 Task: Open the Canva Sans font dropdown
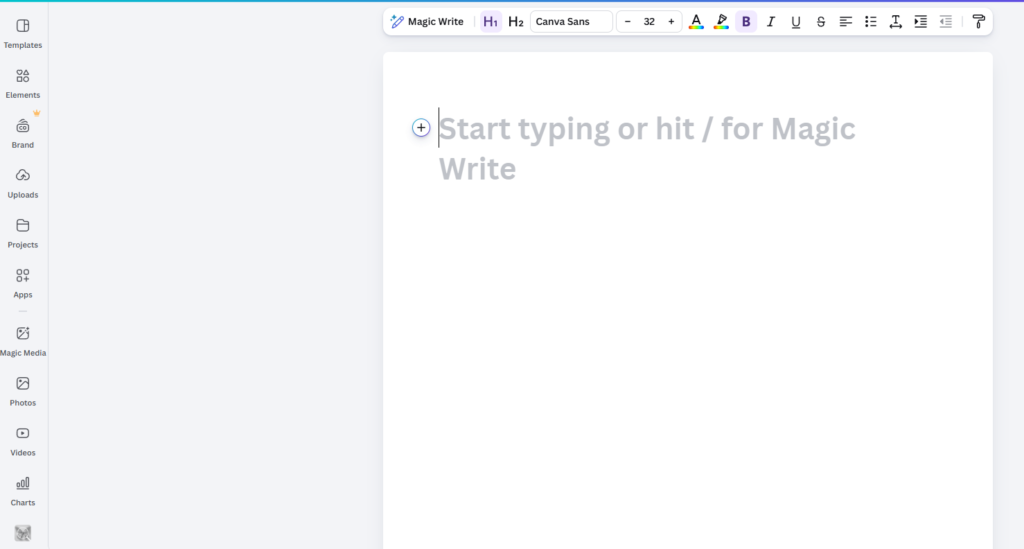pos(571,22)
